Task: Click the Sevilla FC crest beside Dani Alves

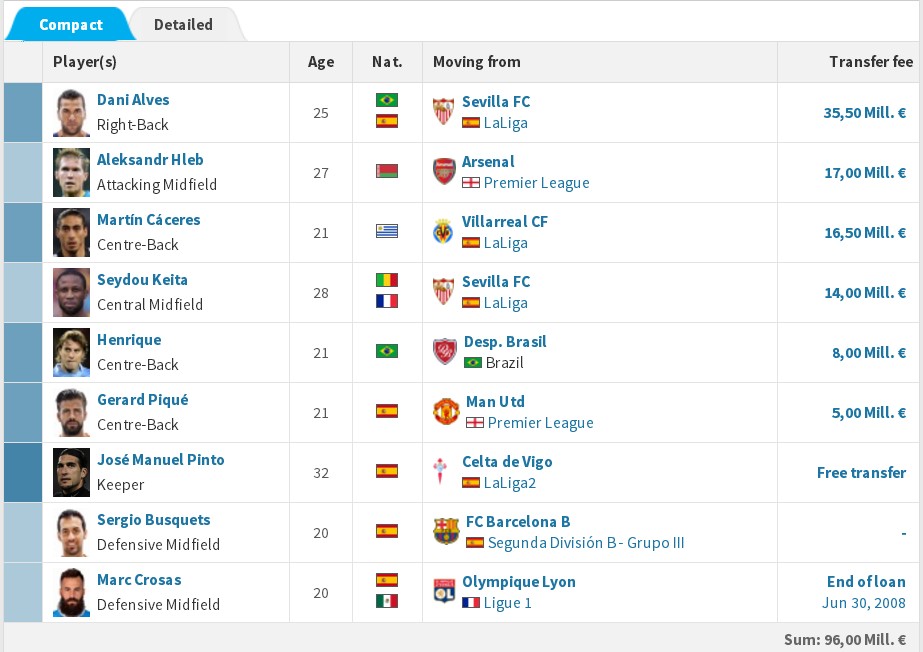Action: click(x=443, y=111)
